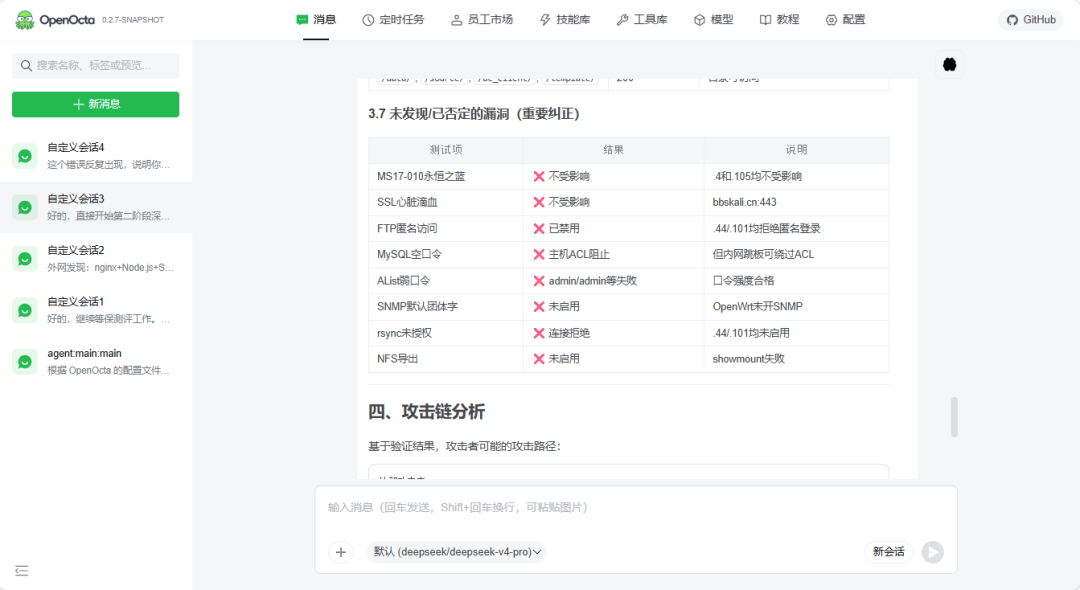Open conversation 自定义会话4
This screenshot has height=590, width=1080.
[x=96, y=156]
